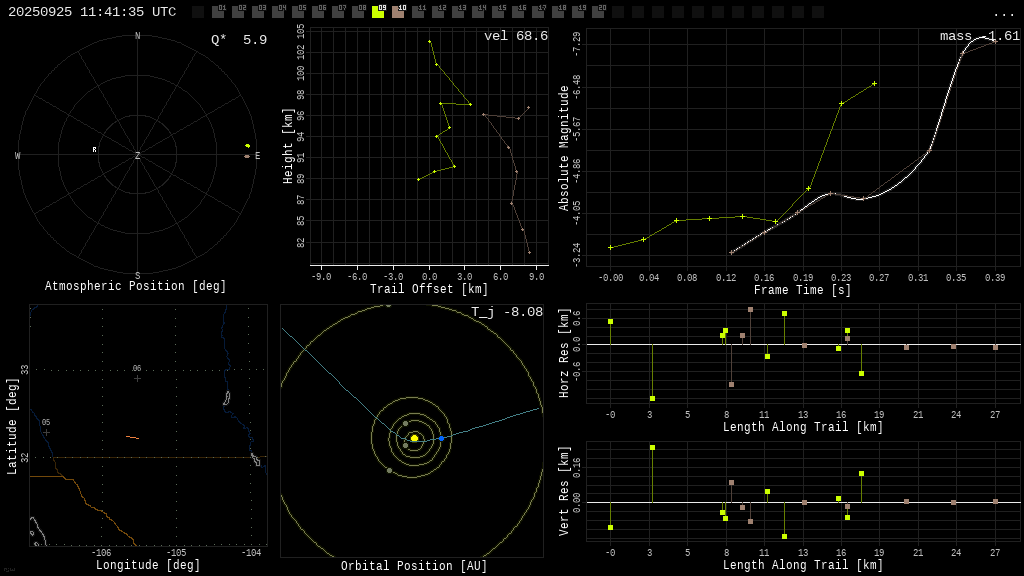Click the orange meteor track on map

[x=133, y=437]
